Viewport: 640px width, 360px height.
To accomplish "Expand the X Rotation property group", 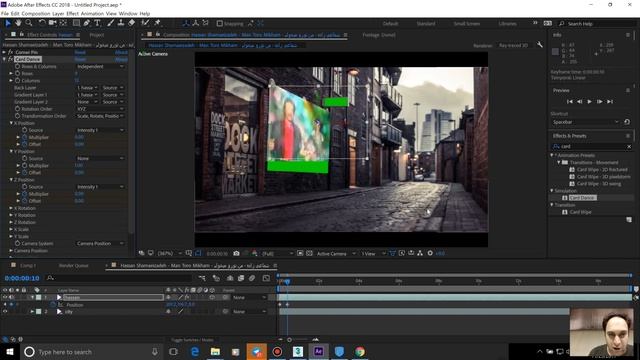I will pos(11,208).
